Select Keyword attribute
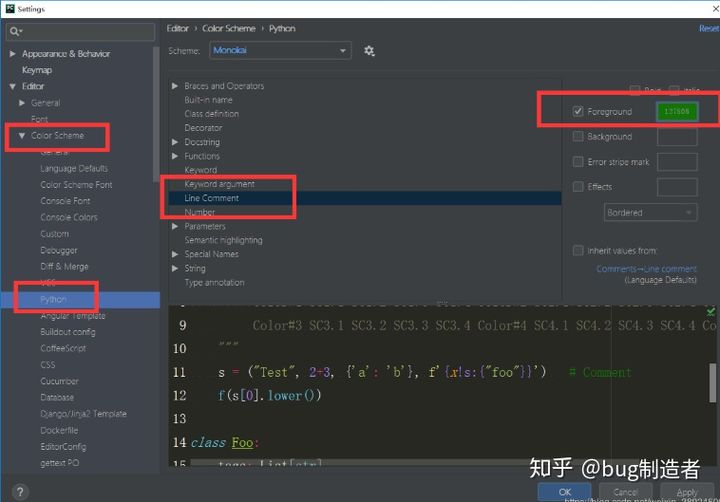This screenshot has height=502, width=720. click(201, 170)
